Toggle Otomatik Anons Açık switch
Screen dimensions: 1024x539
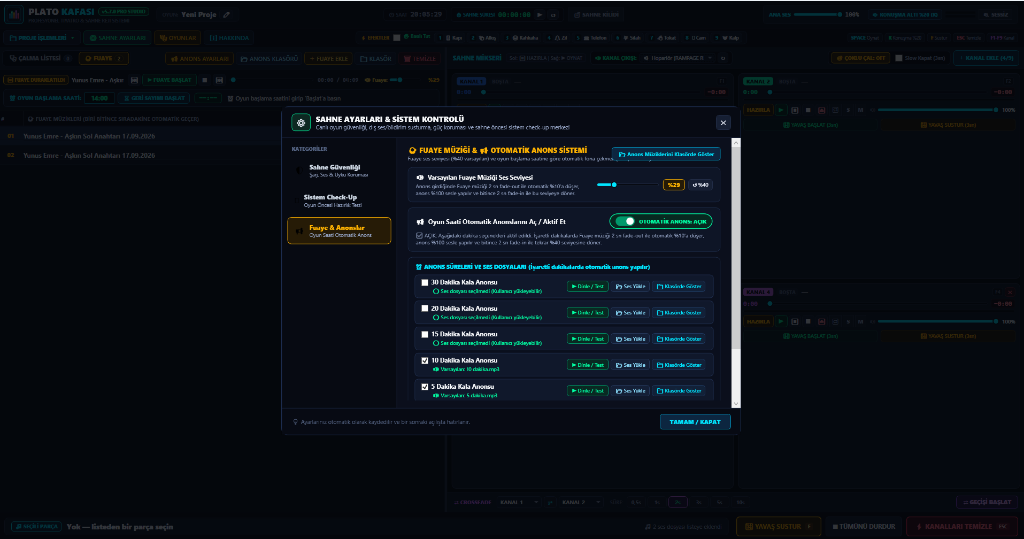tap(661, 221)
